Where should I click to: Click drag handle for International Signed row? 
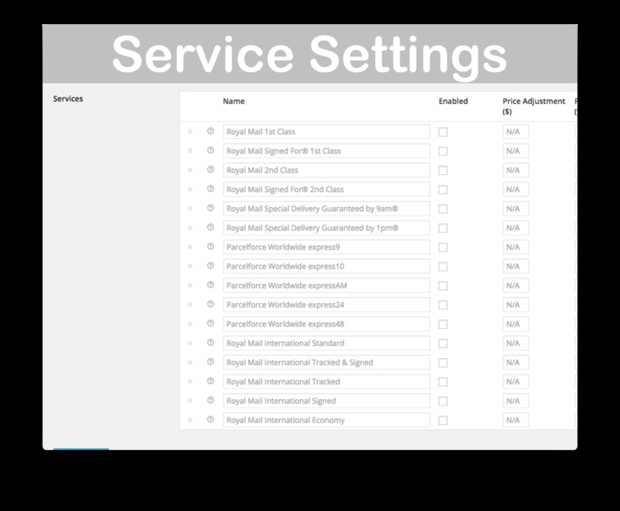click(190, 401)
